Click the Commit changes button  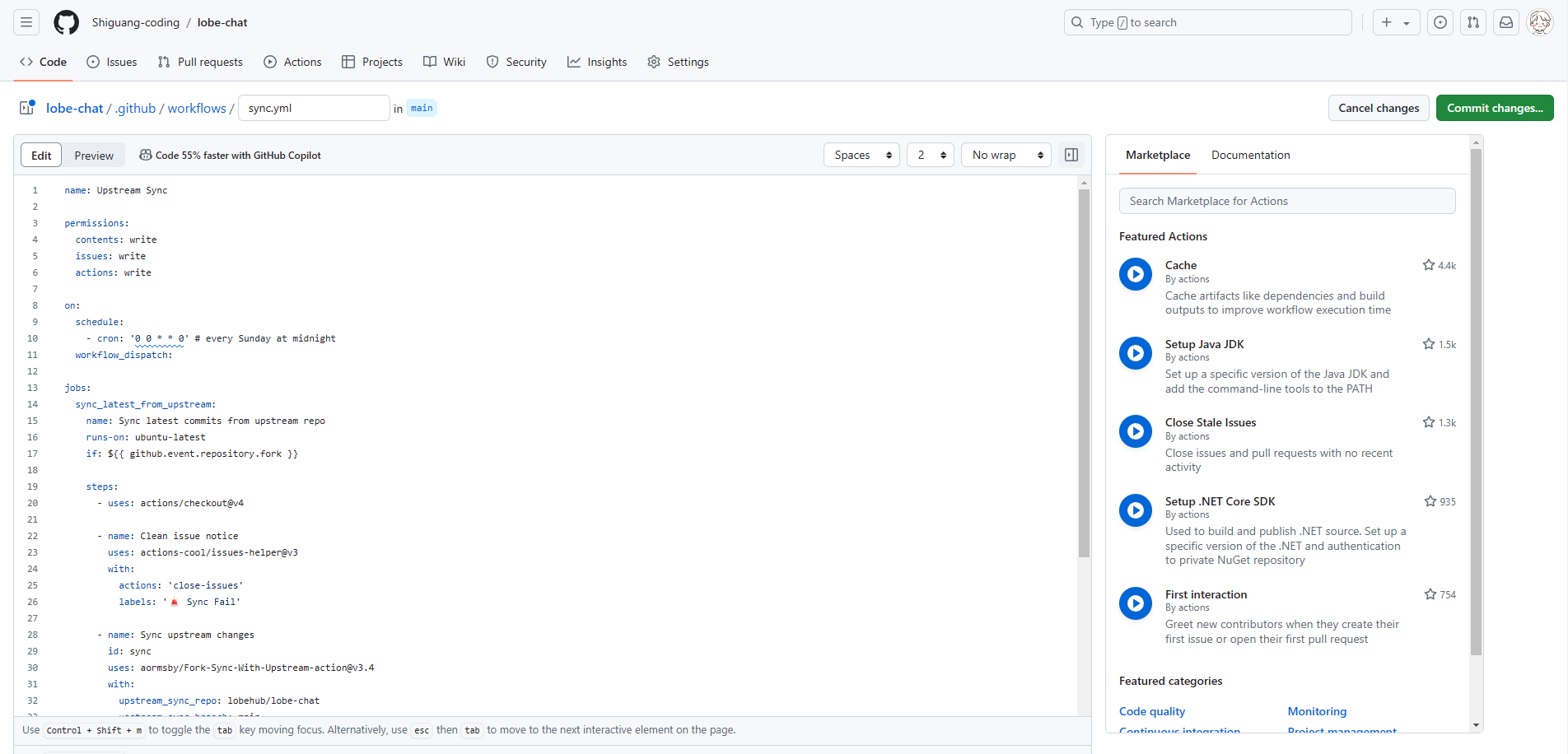point(1495,108)
